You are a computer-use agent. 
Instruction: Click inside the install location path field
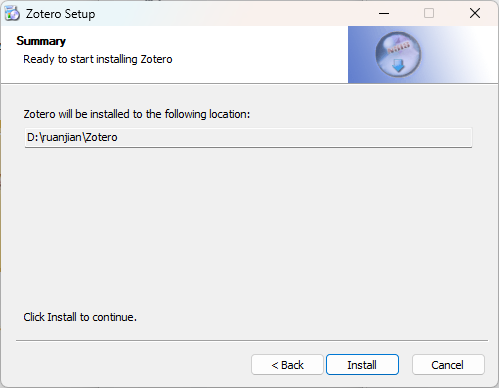pos(248,137)
